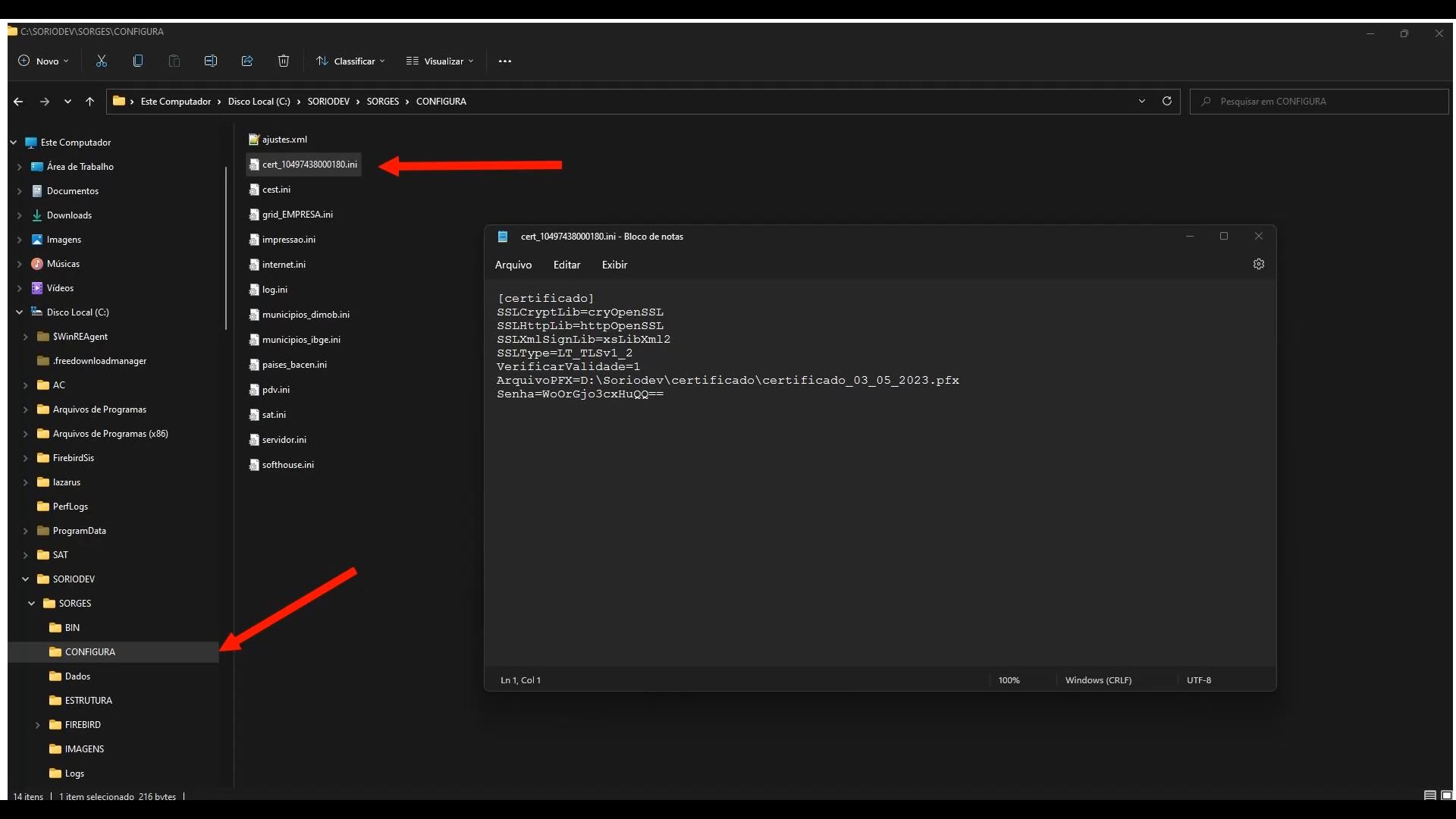
Task: Click the Share icon in toolbar
Action: 247,61
